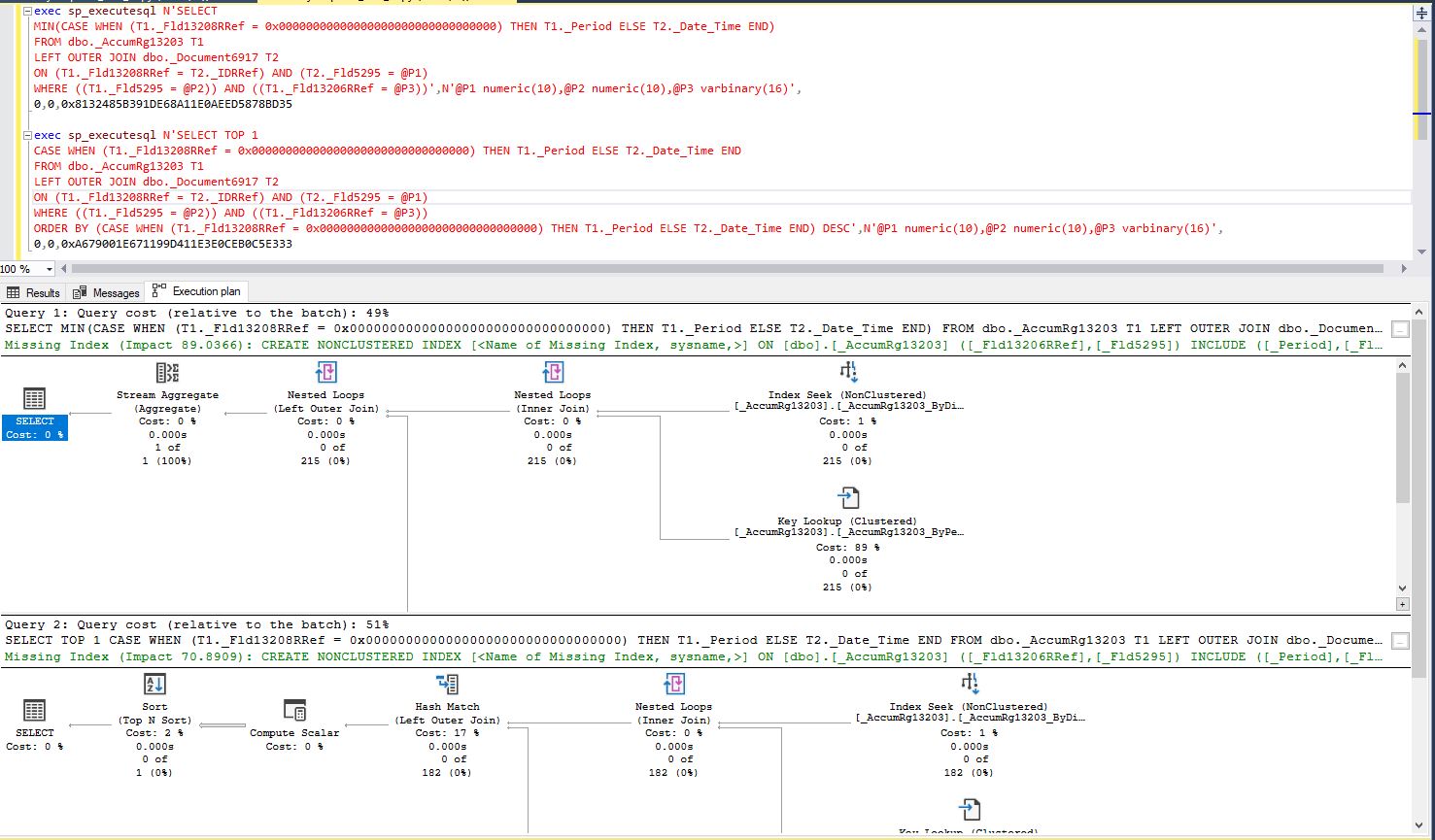Select the Stream Aggregate operator icon
This screenshot has height=840, width=1435.
click(x=167, y=373)
